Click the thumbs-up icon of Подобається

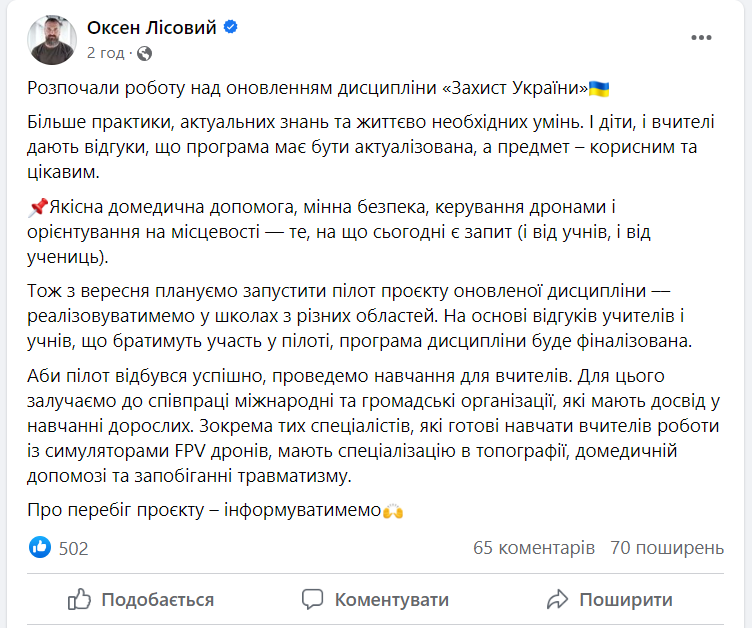(x=80, y=600)
